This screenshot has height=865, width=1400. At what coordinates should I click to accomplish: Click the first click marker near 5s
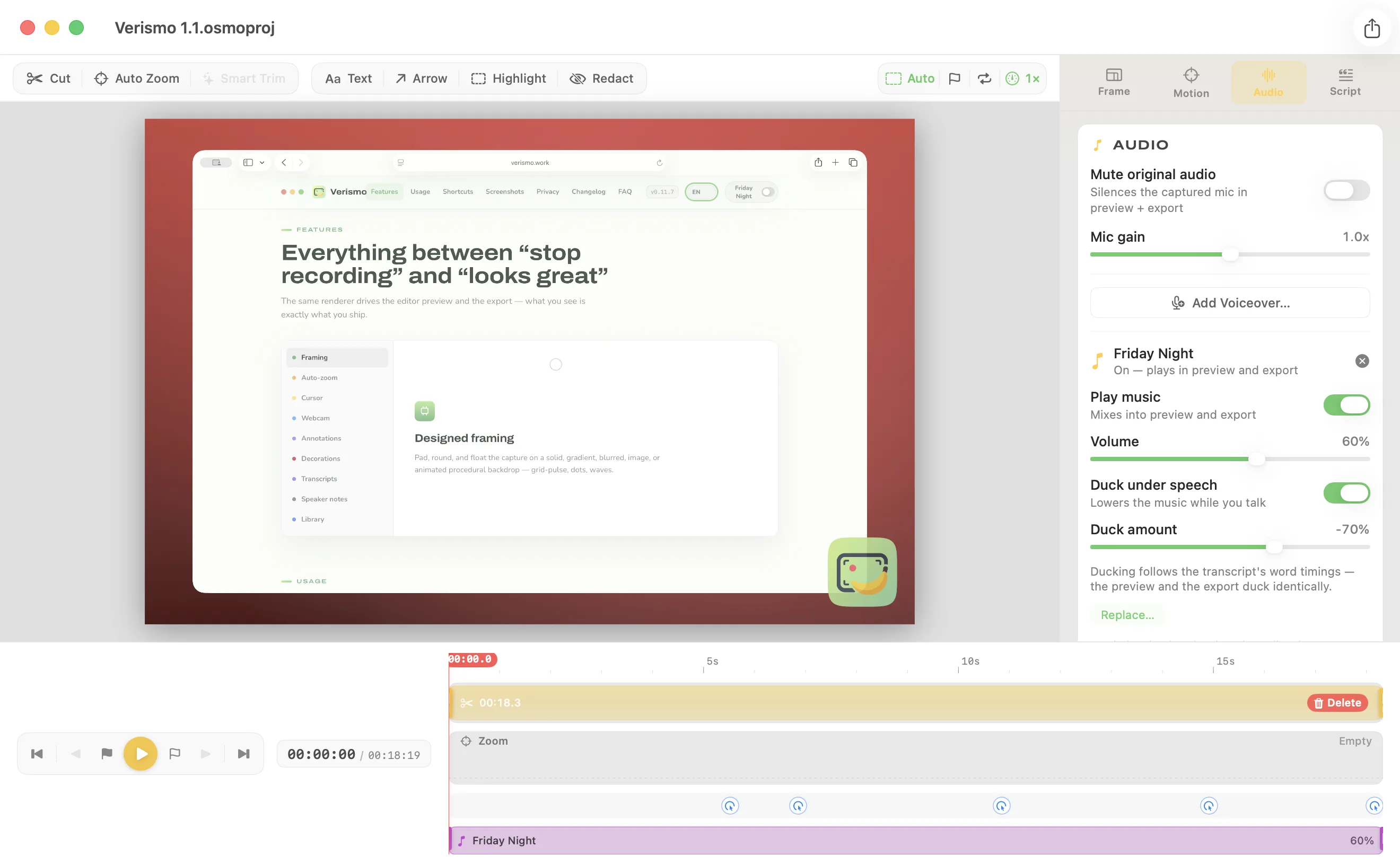pos(730,806)
